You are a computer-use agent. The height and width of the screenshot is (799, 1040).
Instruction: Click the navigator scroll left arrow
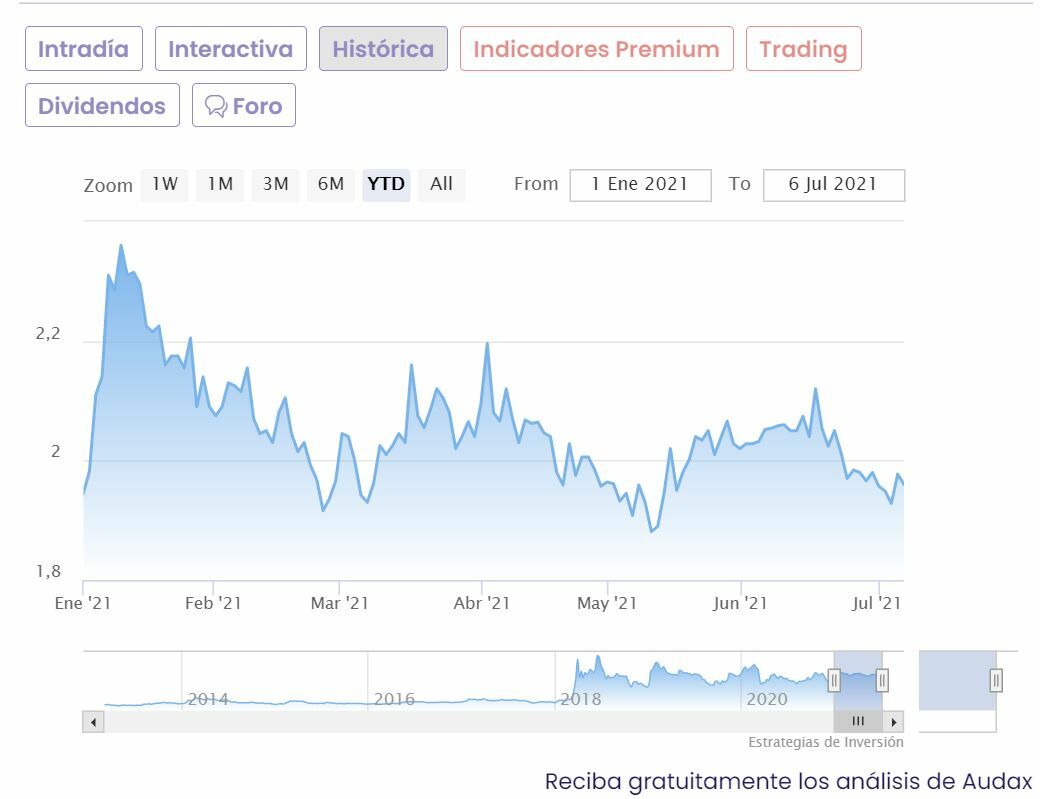93,721
